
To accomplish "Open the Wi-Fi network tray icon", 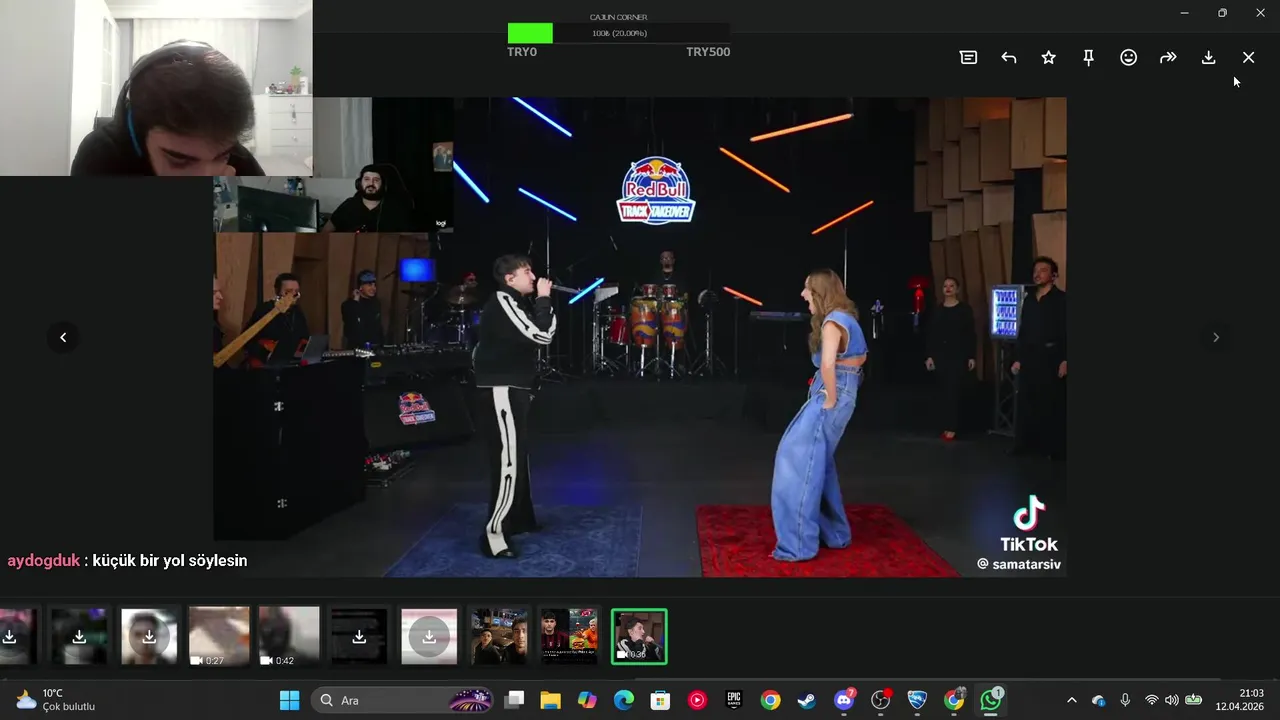I will click(1151, 700).
